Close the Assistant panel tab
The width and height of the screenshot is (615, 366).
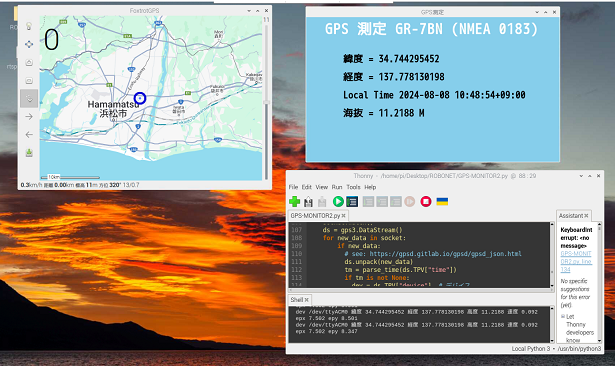click(586, 216)
